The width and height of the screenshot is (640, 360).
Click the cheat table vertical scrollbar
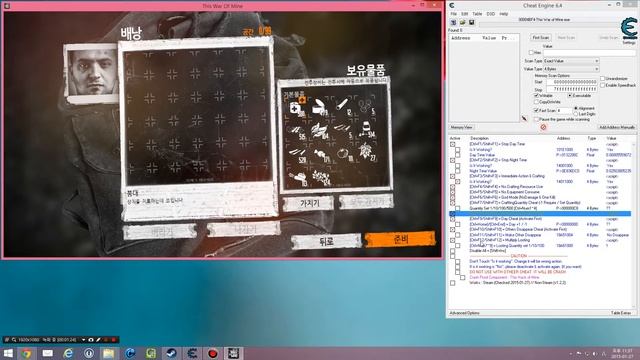(x=633, y=224)
